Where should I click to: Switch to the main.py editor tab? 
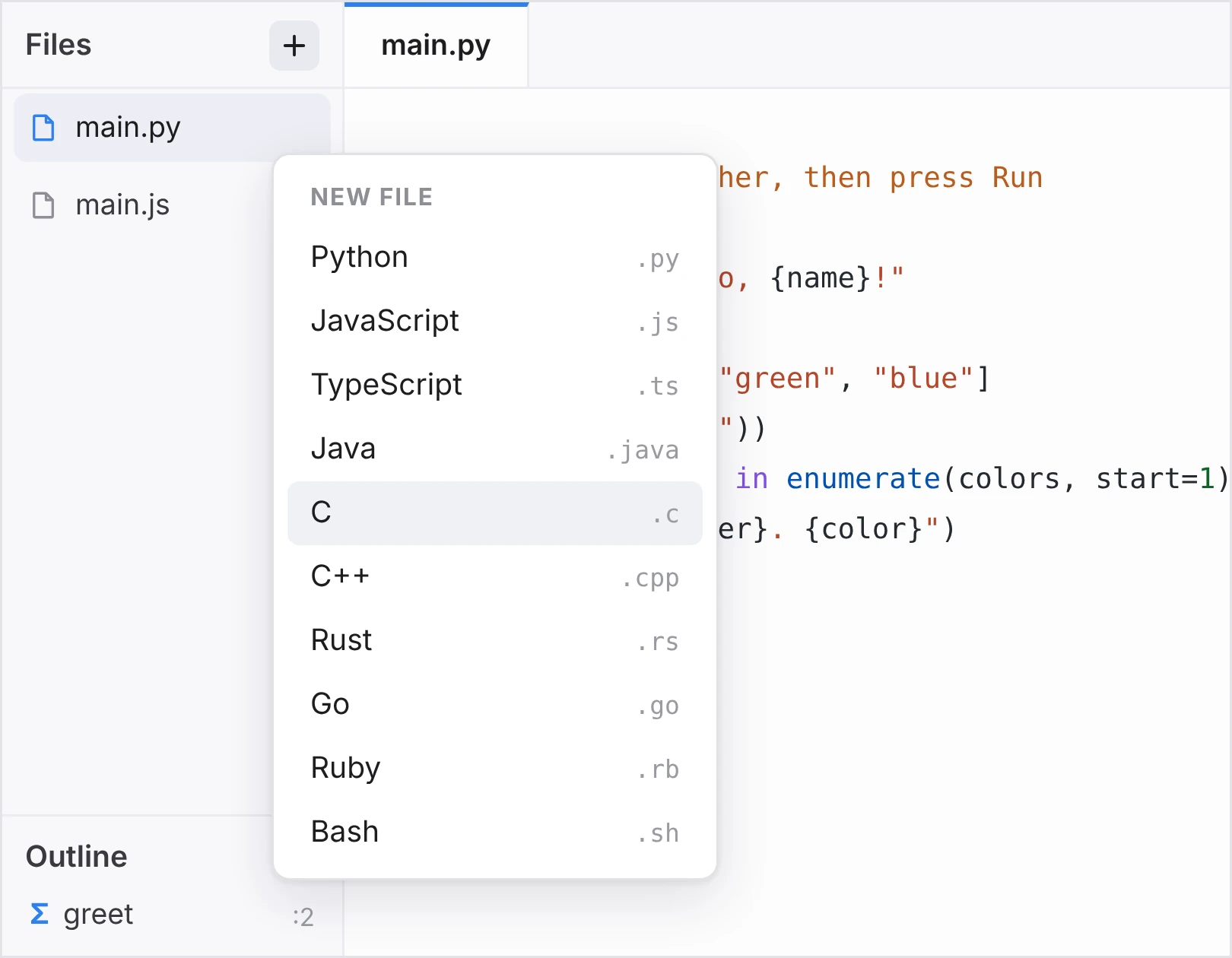436,46
